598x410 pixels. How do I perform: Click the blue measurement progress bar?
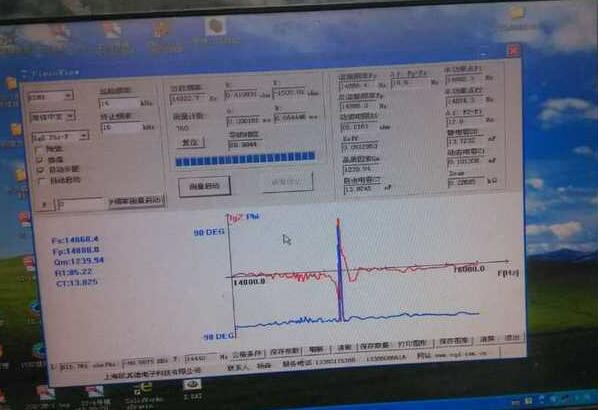245,159
